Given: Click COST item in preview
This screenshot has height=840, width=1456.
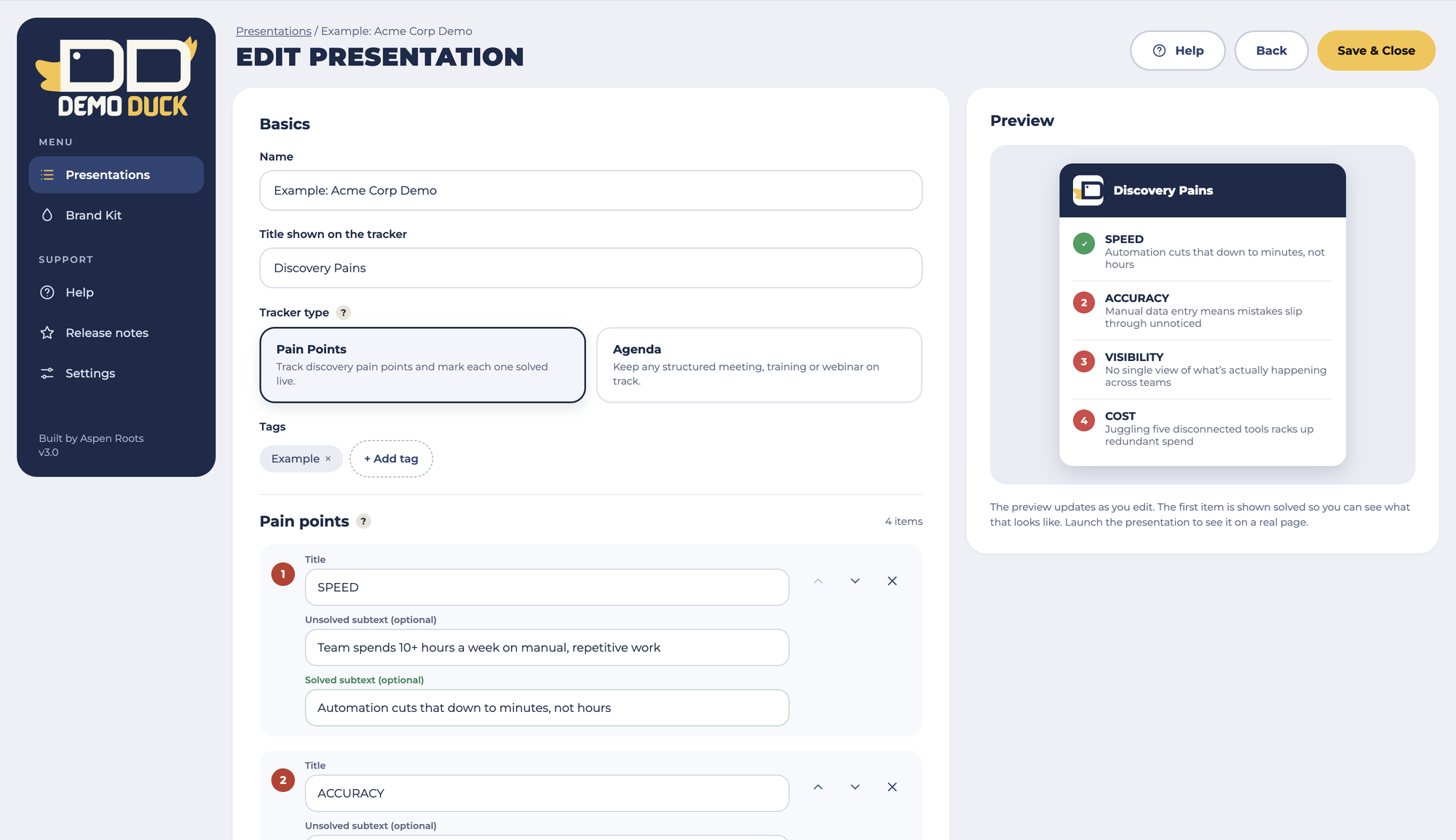Looking at the screenshot, I should (x=1202, y=429).
